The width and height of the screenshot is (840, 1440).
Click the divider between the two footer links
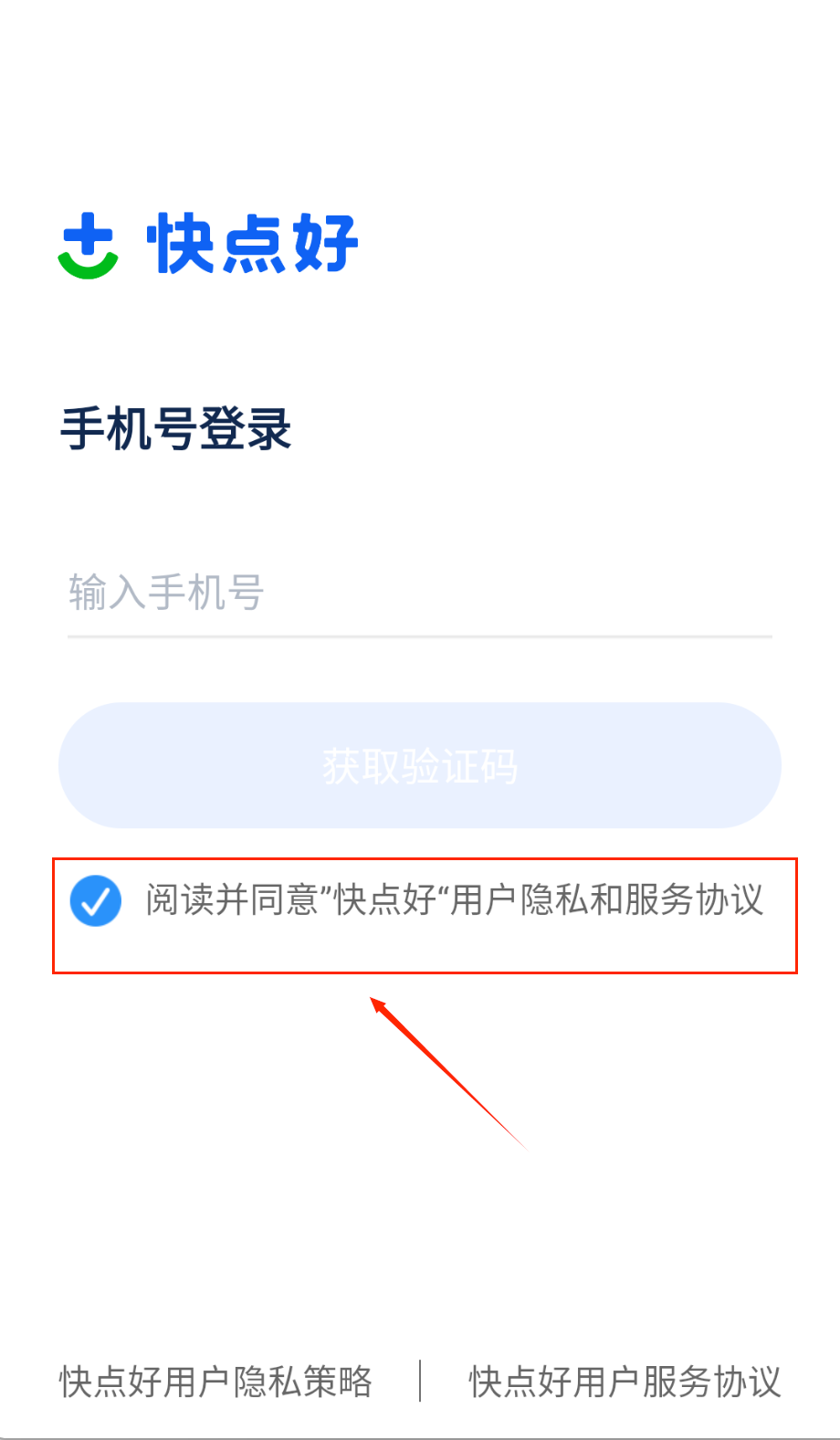(x=420, y=1381)
